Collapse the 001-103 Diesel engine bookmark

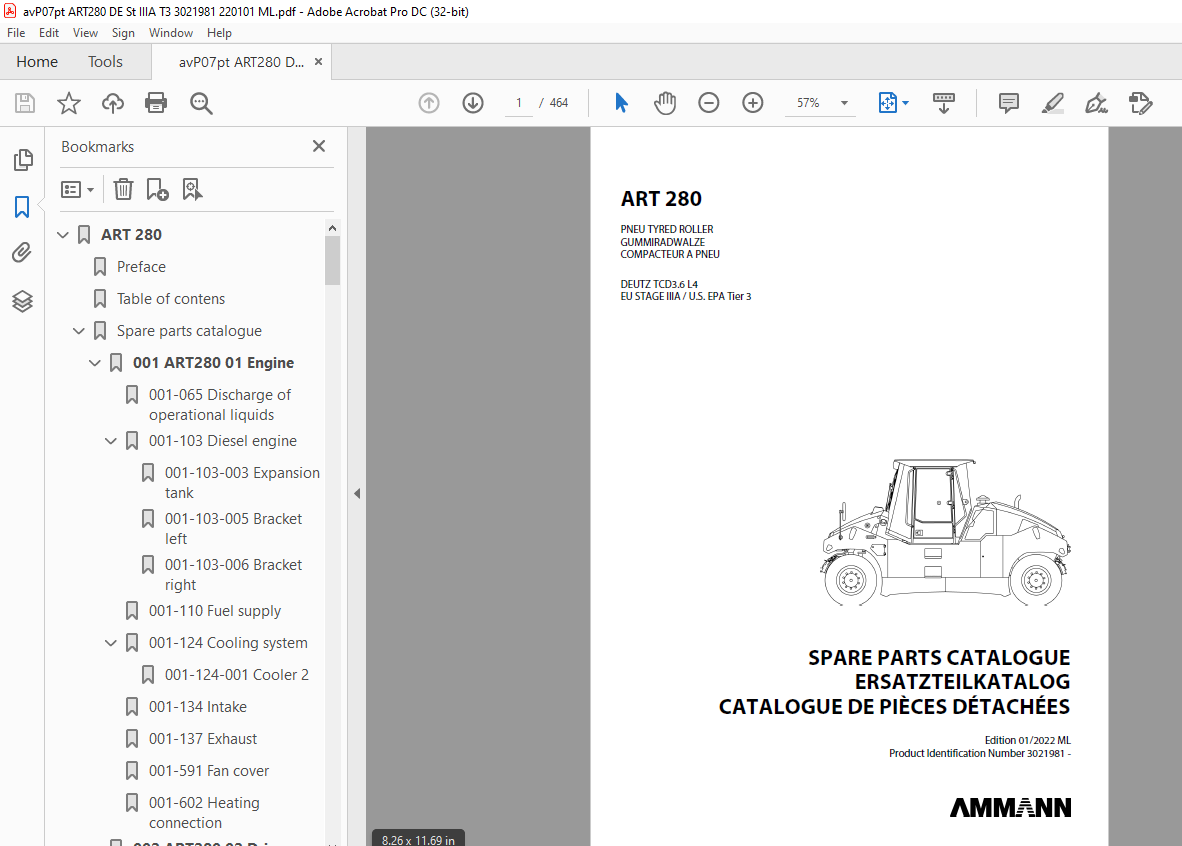[111, 441]
